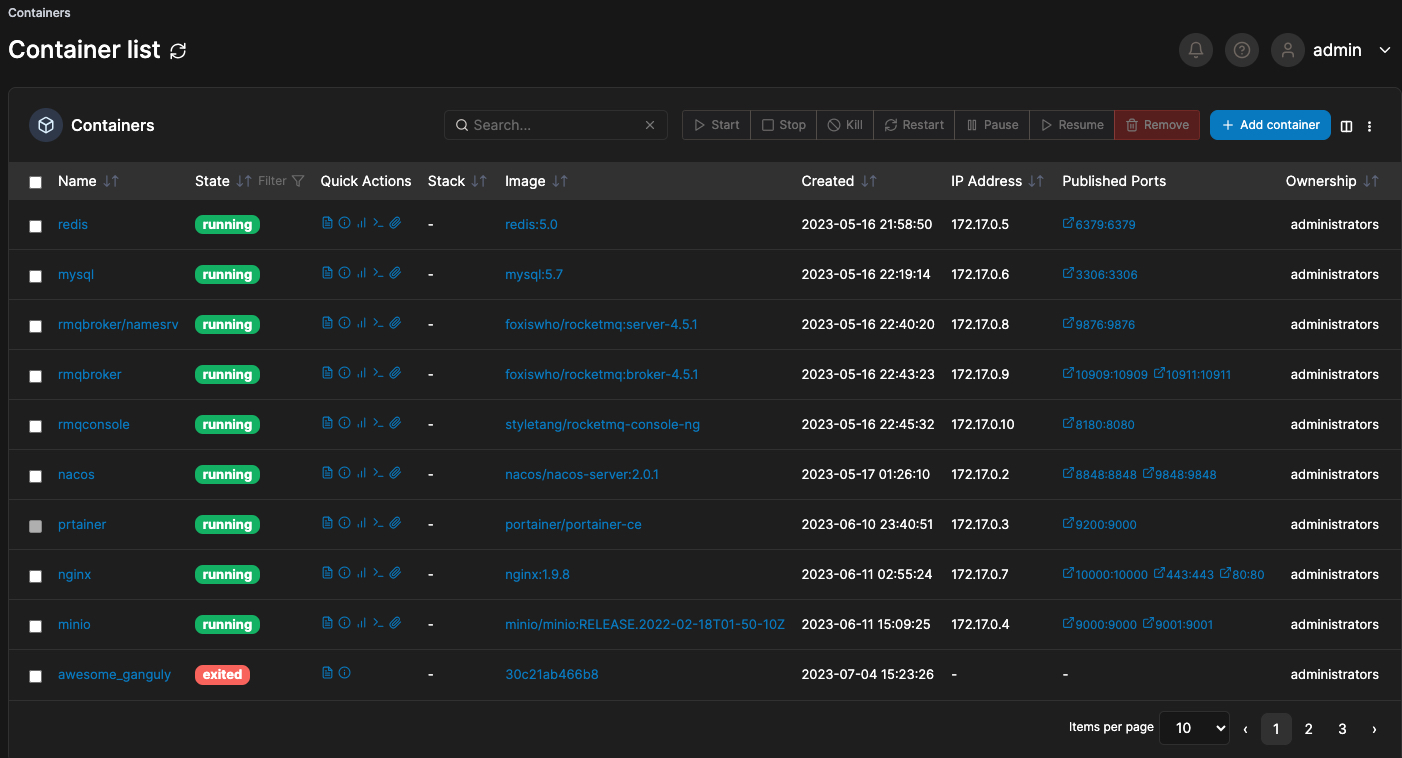Check the nacos container checkbox
1402x758 pixels.
(x=36, y=476)
